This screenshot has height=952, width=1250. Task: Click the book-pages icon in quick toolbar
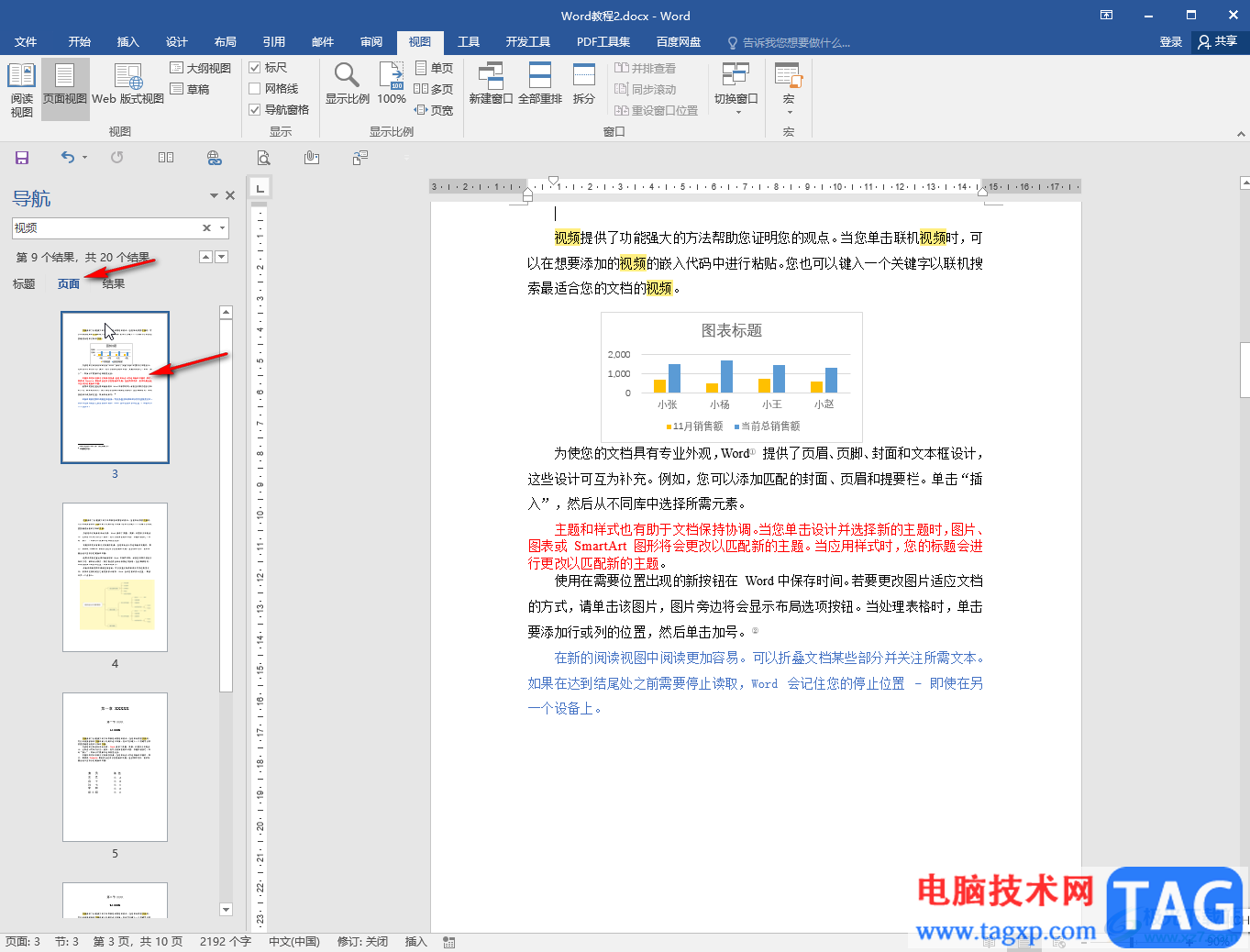coord(166,158)
